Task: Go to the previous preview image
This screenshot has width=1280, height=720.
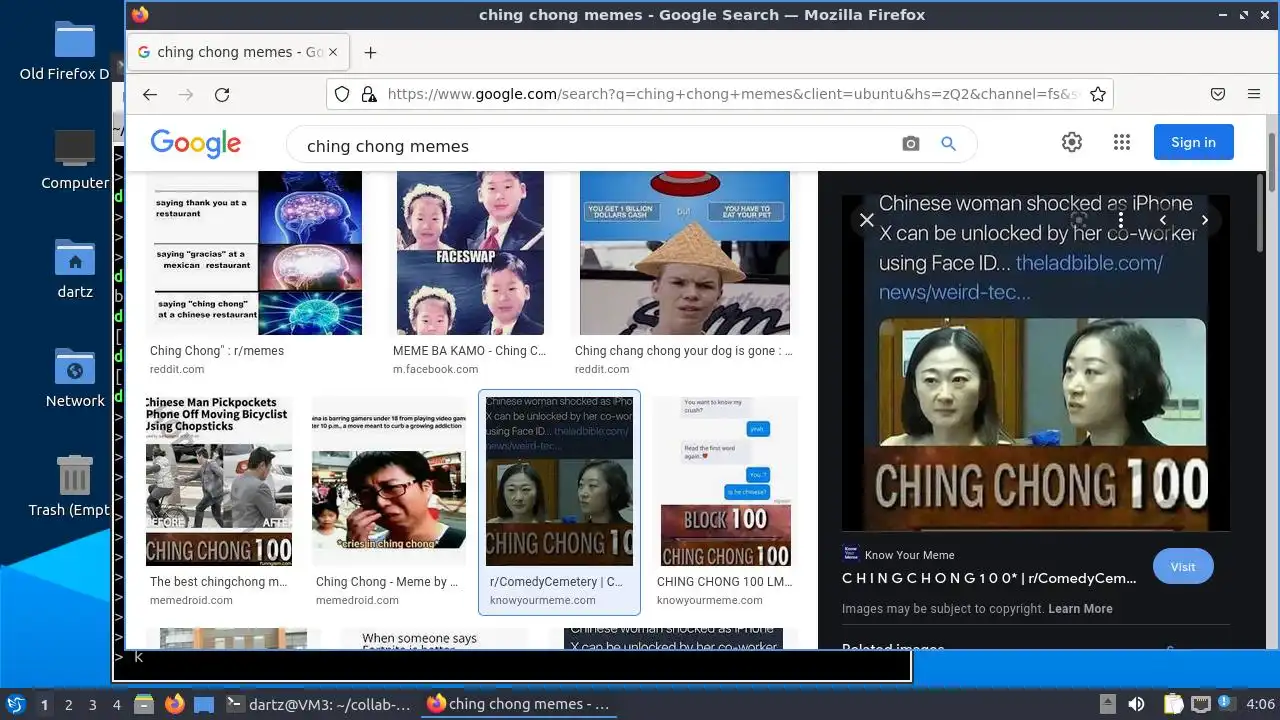Action: coord(1163,220)
